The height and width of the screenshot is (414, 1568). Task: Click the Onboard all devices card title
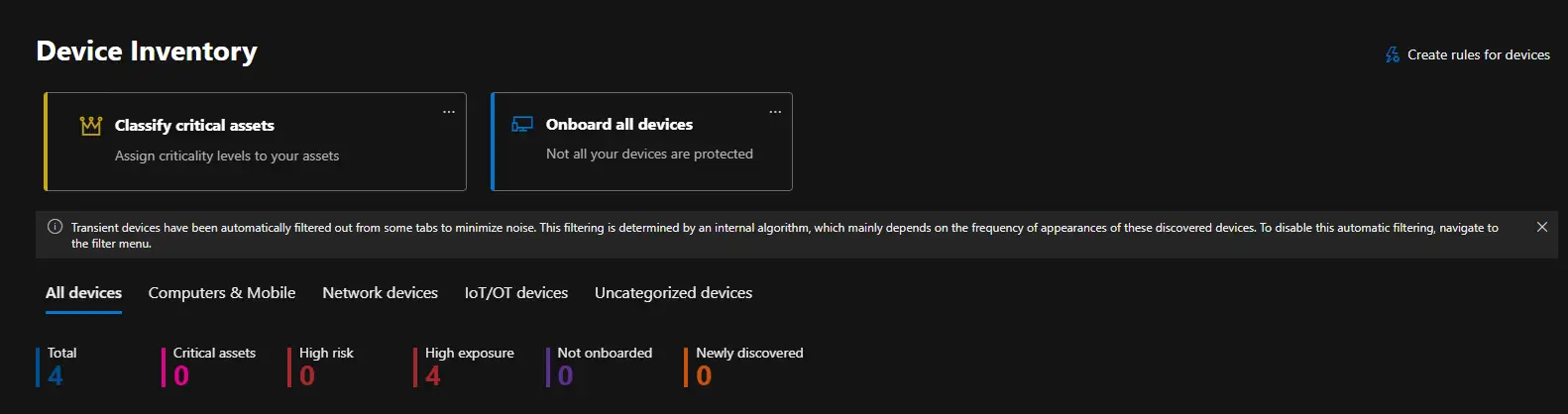619,124
